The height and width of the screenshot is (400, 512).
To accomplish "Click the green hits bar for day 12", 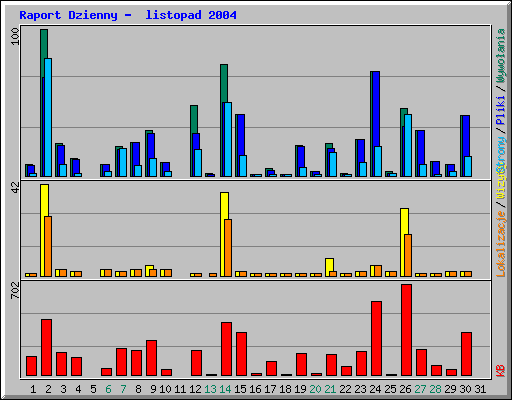I will 194,119.
